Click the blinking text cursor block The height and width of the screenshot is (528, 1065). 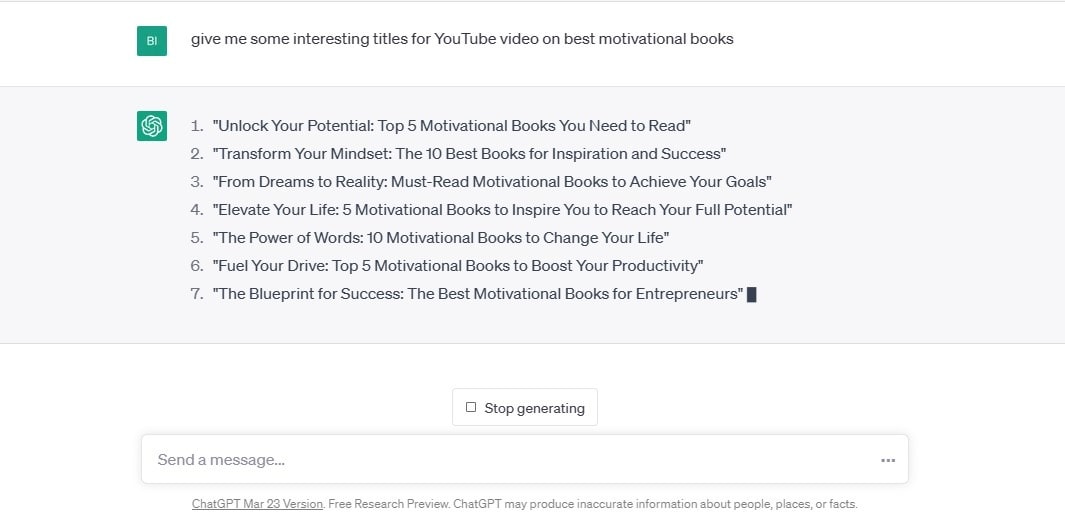coord(752,294)
